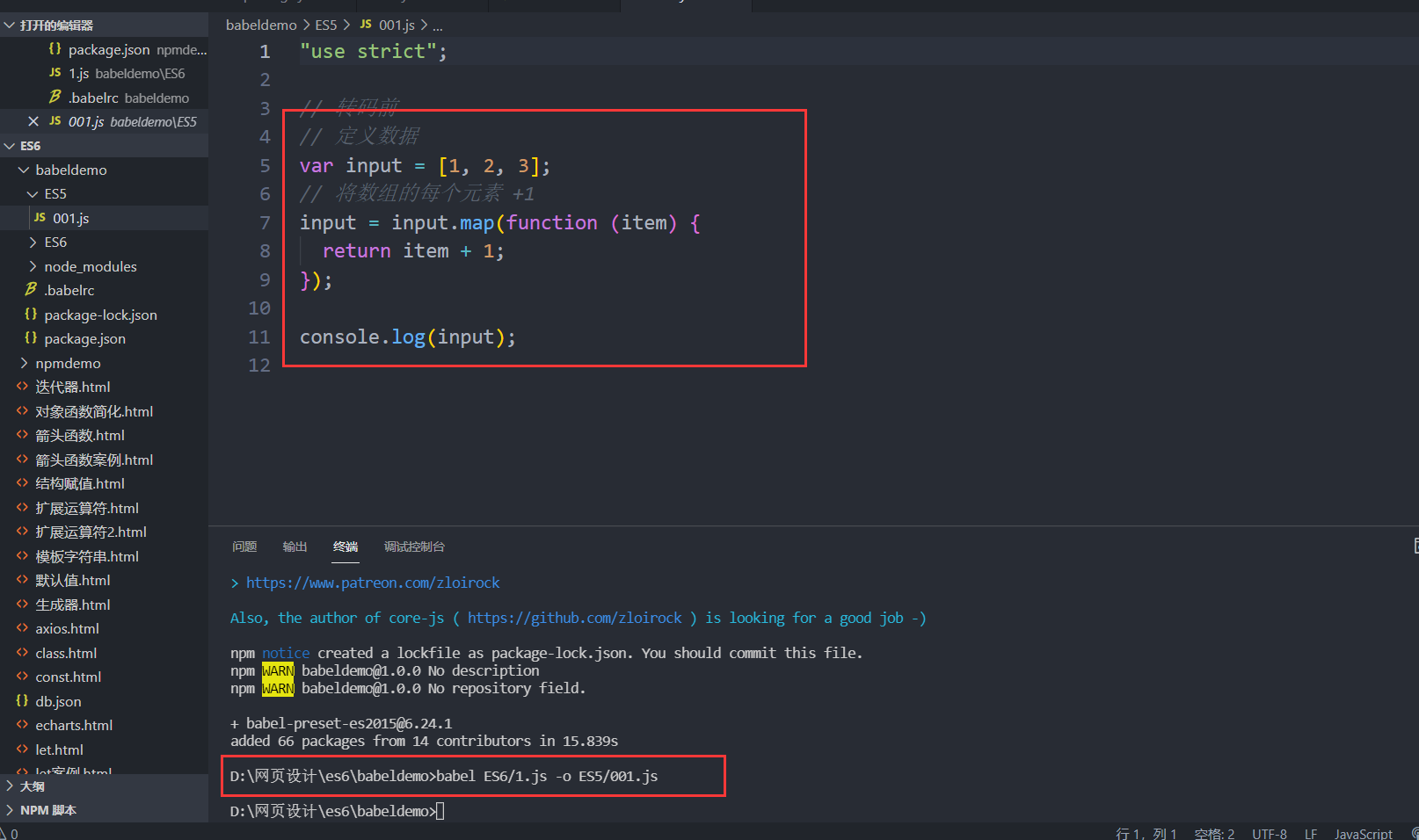The image size is (1419, 840).
Task: Expand the NPM 脚本 section
Action: [10, 810]
